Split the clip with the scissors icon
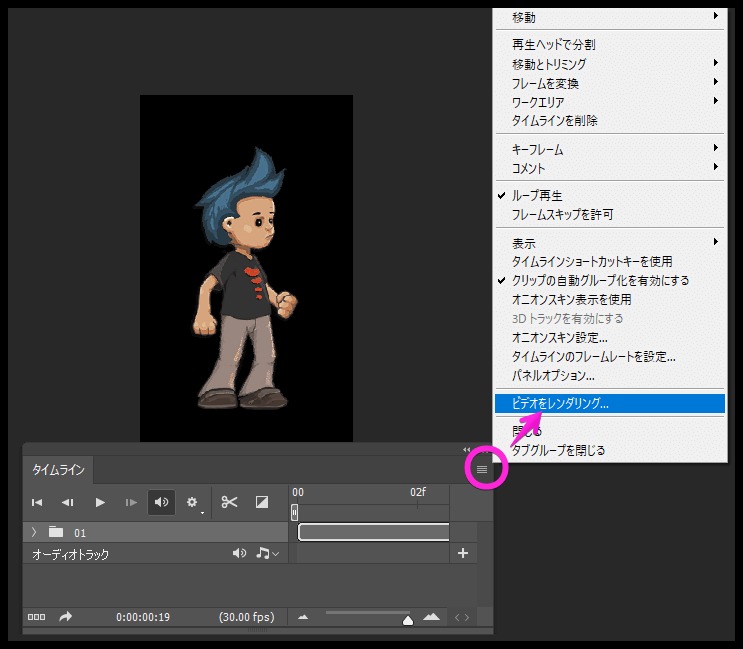743x649 pixels. 229,502
